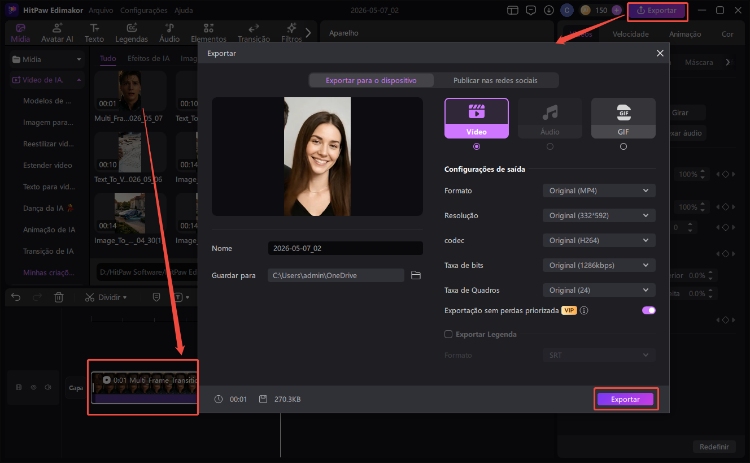Click the undo icon above timeline
750x463 pixels.
(16, 297)
